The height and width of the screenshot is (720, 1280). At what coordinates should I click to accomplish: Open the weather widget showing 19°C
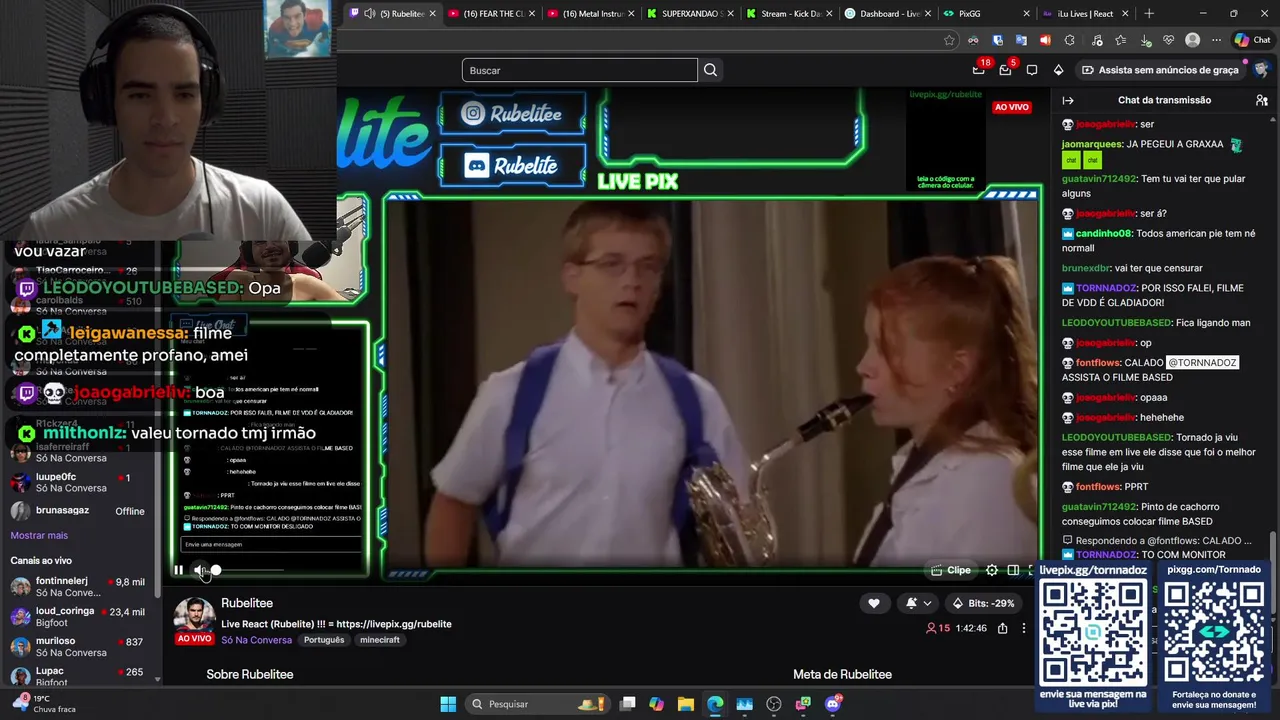(x=45, y=704)
